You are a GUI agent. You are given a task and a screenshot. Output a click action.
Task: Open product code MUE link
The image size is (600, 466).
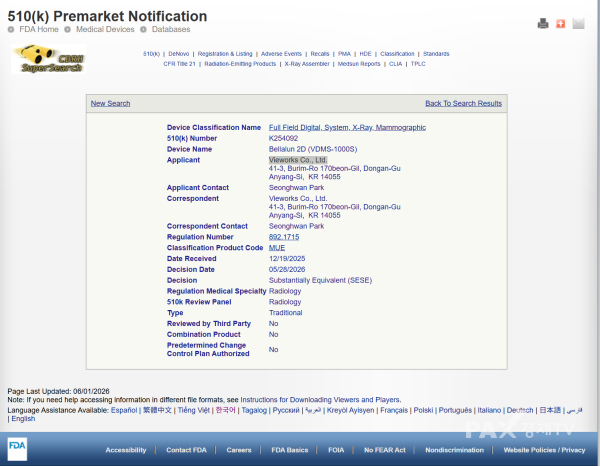point(277,248)
